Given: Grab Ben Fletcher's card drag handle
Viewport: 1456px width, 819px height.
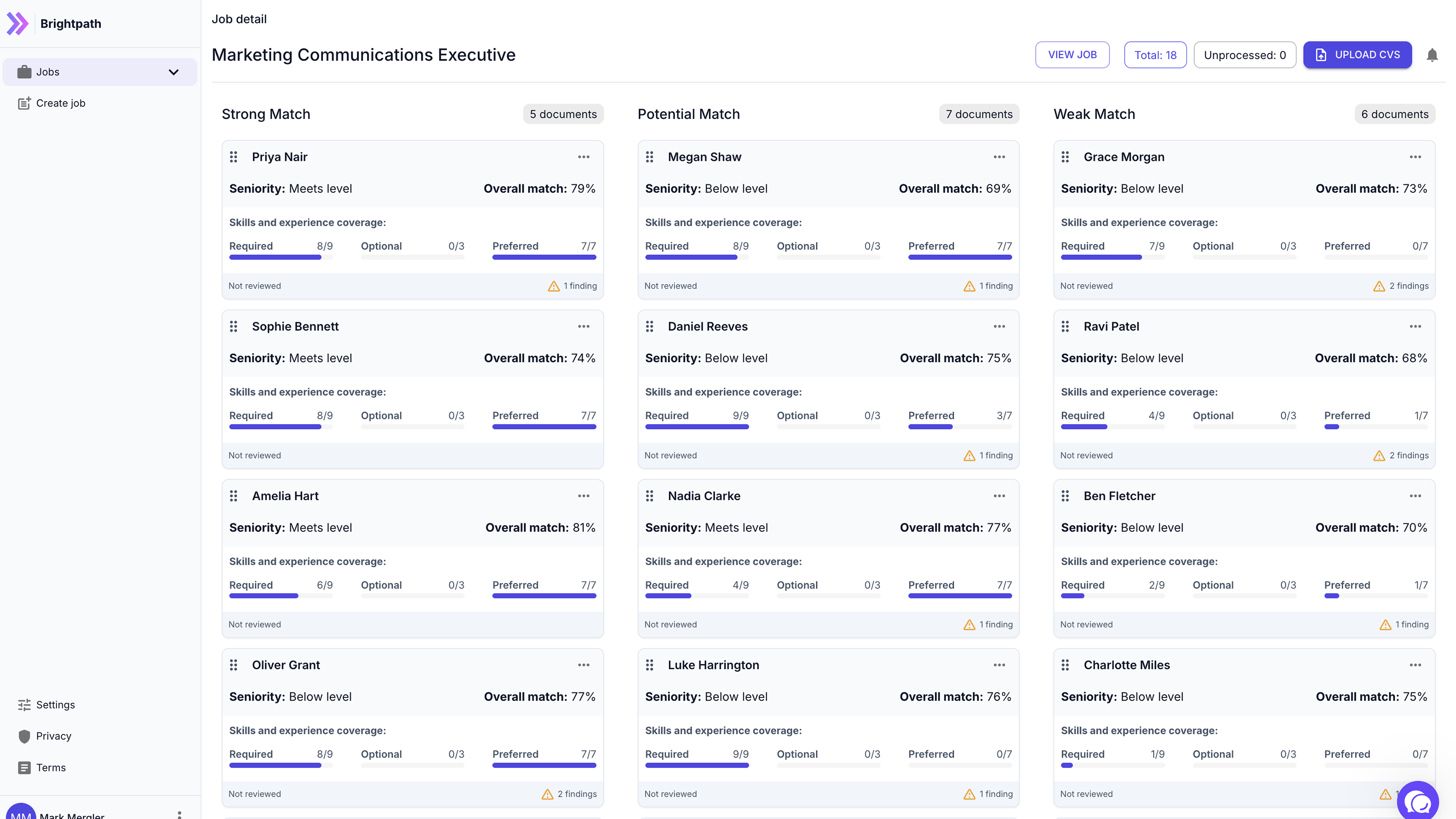Looking at the screenshot, I should (1066, 495).
